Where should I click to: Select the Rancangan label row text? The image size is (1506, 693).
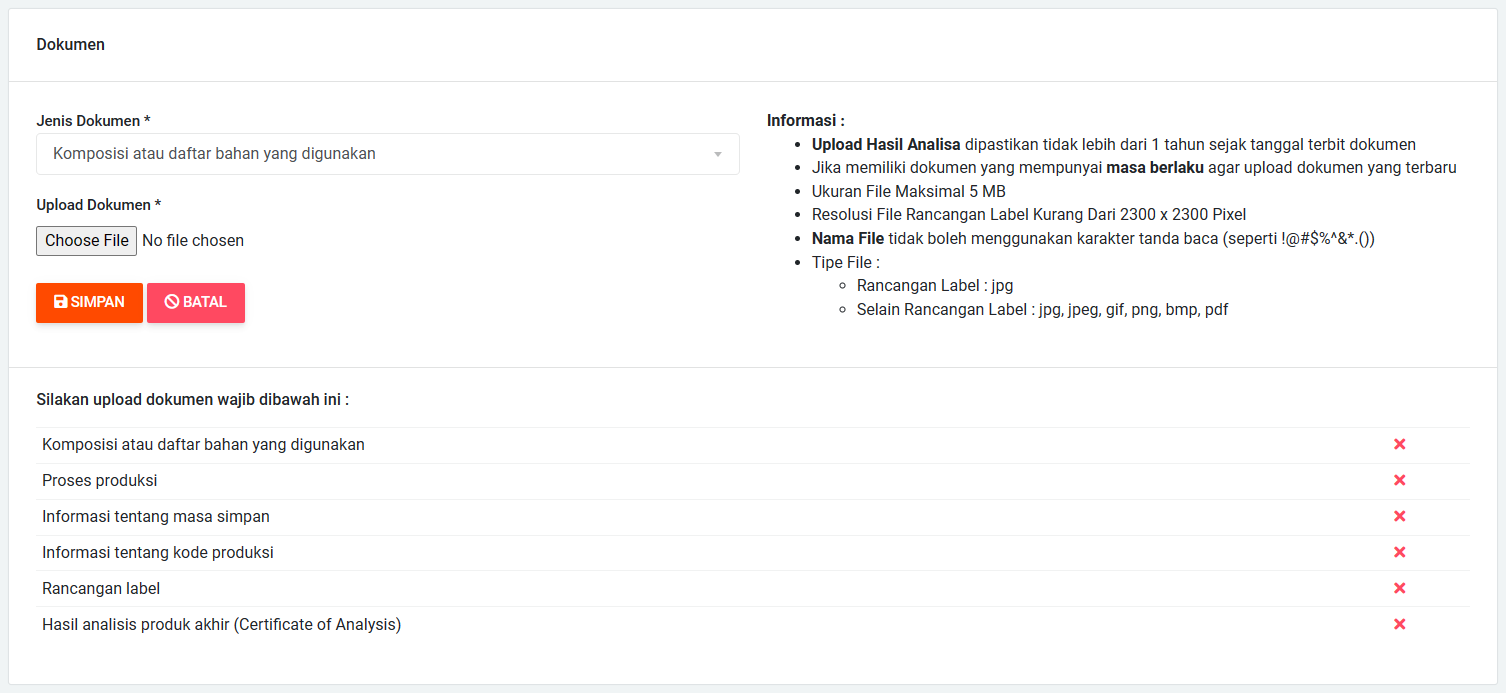click(101, 588)
